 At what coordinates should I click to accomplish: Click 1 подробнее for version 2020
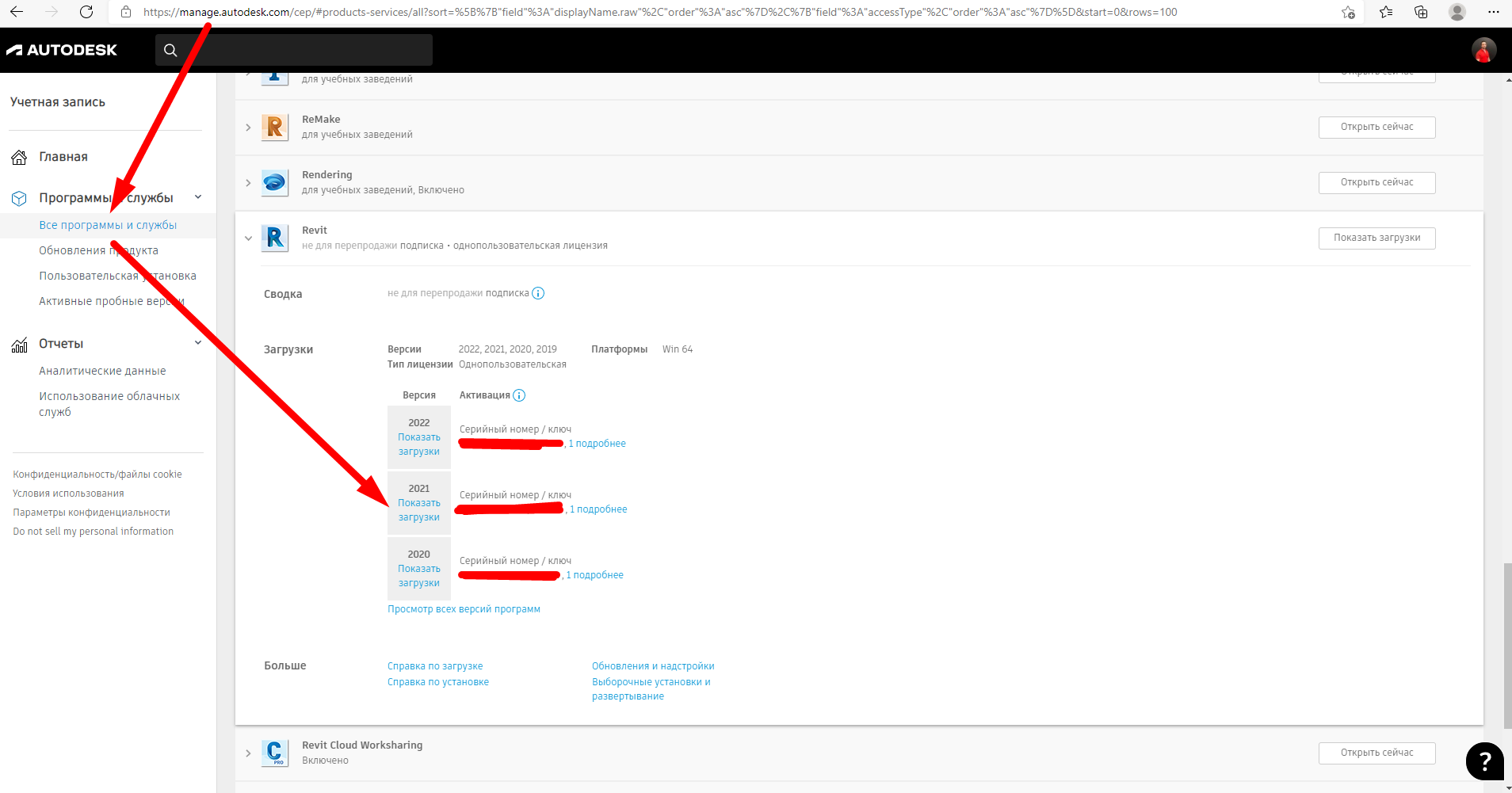pos(594,575)
